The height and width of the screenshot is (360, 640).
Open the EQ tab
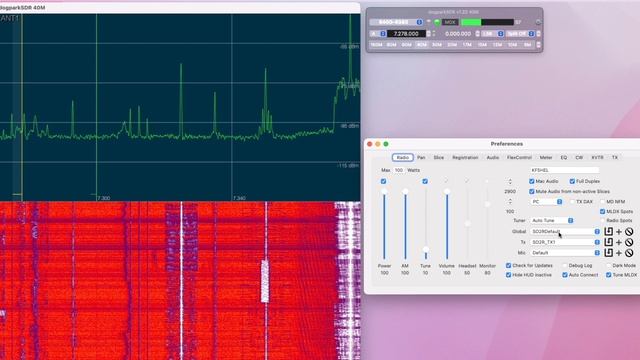564,158
